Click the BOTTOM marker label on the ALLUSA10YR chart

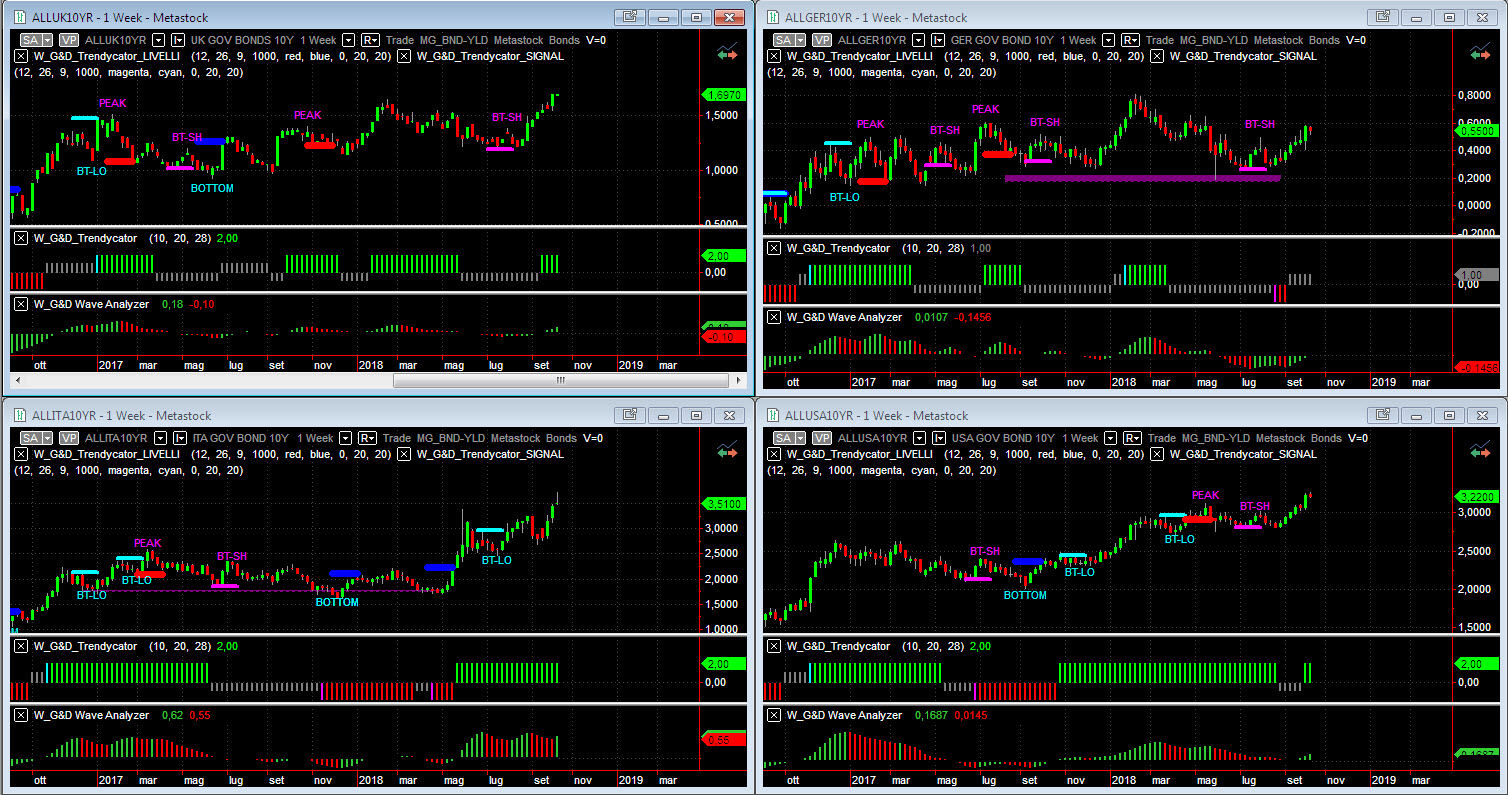point(1025,595)
